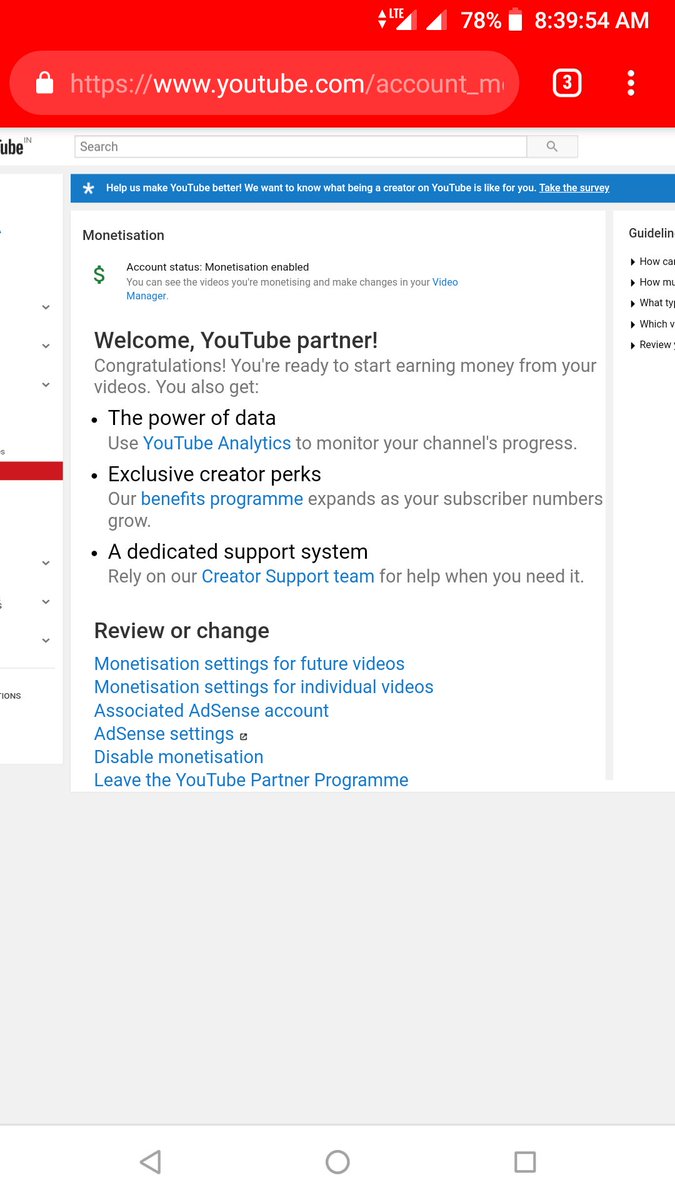Expand the 'How mu' guideline entry
The height and width of the screenshot is (1200, 675).
pos(652,283)
